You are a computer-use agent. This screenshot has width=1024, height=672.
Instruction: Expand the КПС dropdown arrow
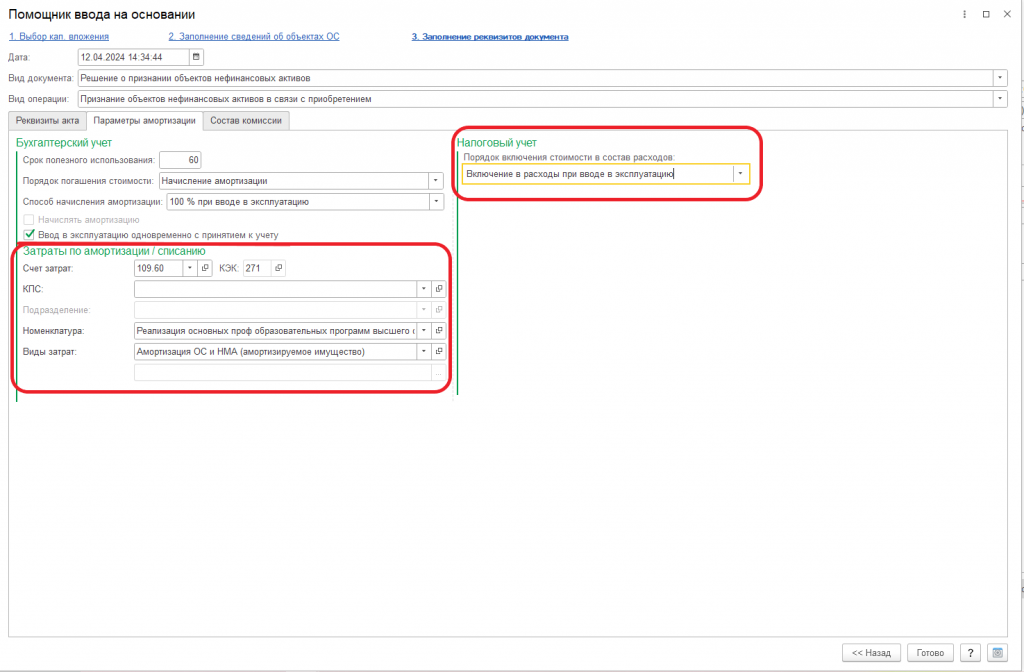[424, 289]
